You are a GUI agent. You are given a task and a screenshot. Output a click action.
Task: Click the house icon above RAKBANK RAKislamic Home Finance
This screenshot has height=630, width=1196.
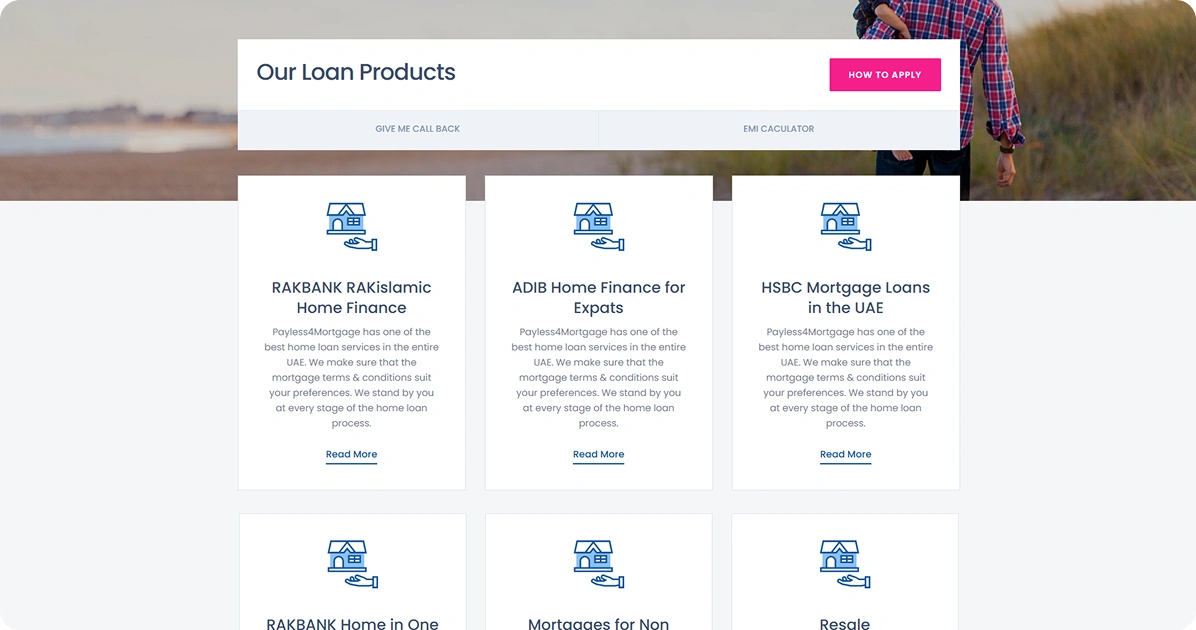click(x=352, y=227)
